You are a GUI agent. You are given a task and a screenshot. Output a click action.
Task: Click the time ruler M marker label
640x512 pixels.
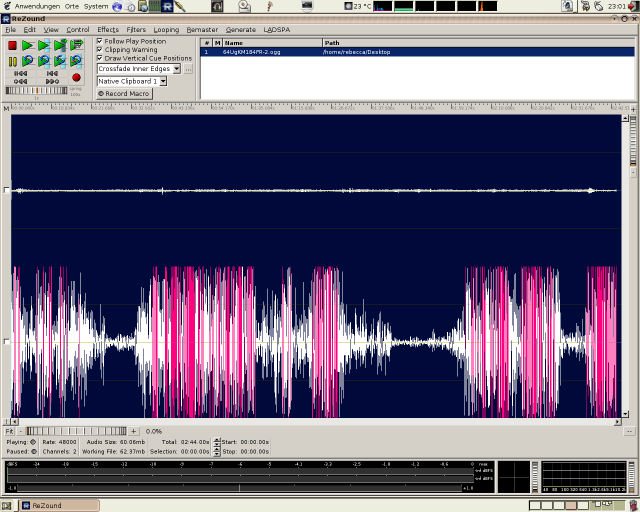(6, 109)
